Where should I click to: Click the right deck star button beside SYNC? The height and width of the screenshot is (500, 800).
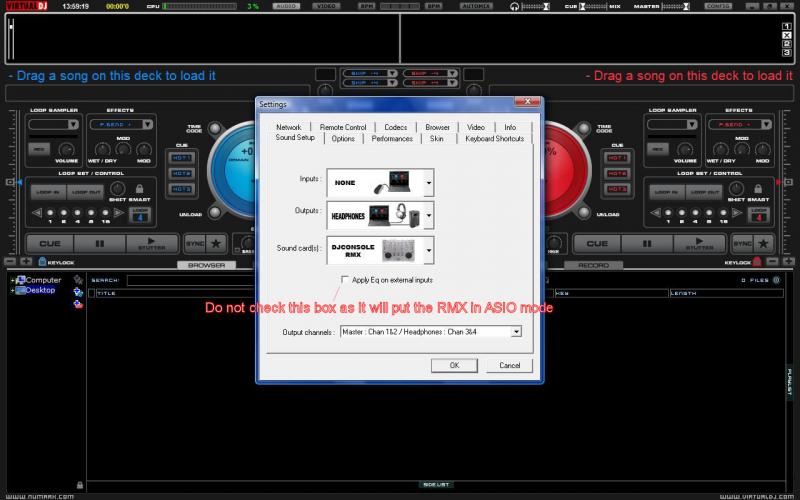point(763,244)
